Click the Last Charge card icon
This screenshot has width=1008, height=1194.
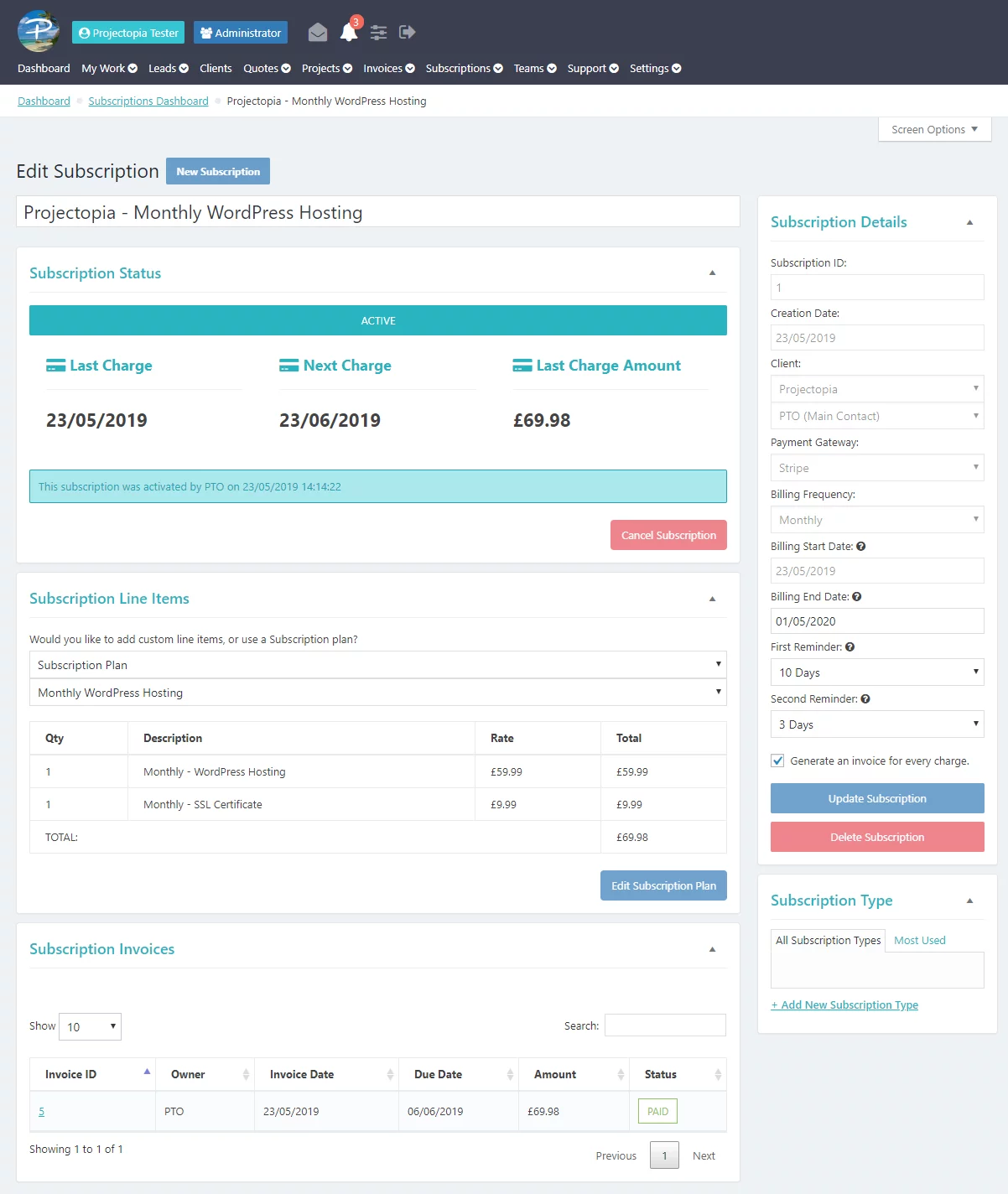(55, 366)
